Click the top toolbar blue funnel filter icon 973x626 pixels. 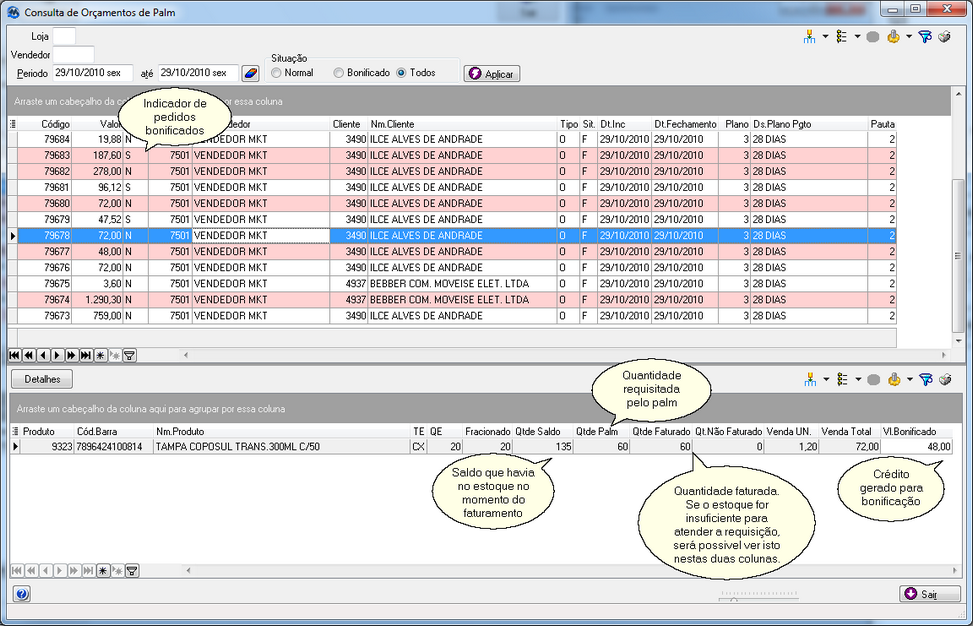tap(925, 37)
